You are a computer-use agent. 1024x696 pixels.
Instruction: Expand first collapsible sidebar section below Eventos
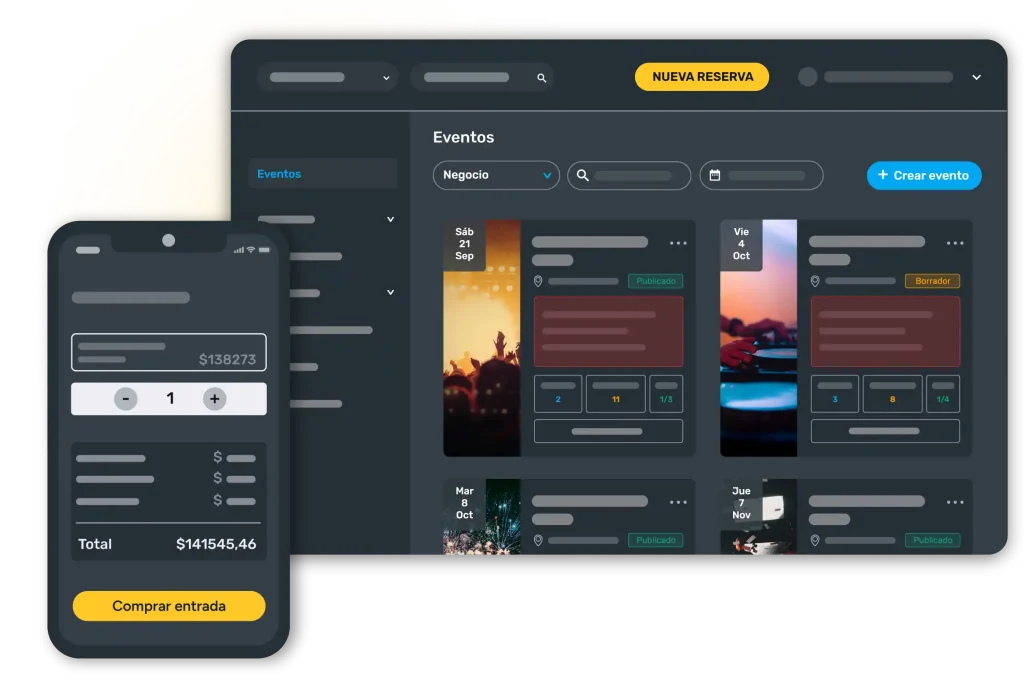point(390,219)
